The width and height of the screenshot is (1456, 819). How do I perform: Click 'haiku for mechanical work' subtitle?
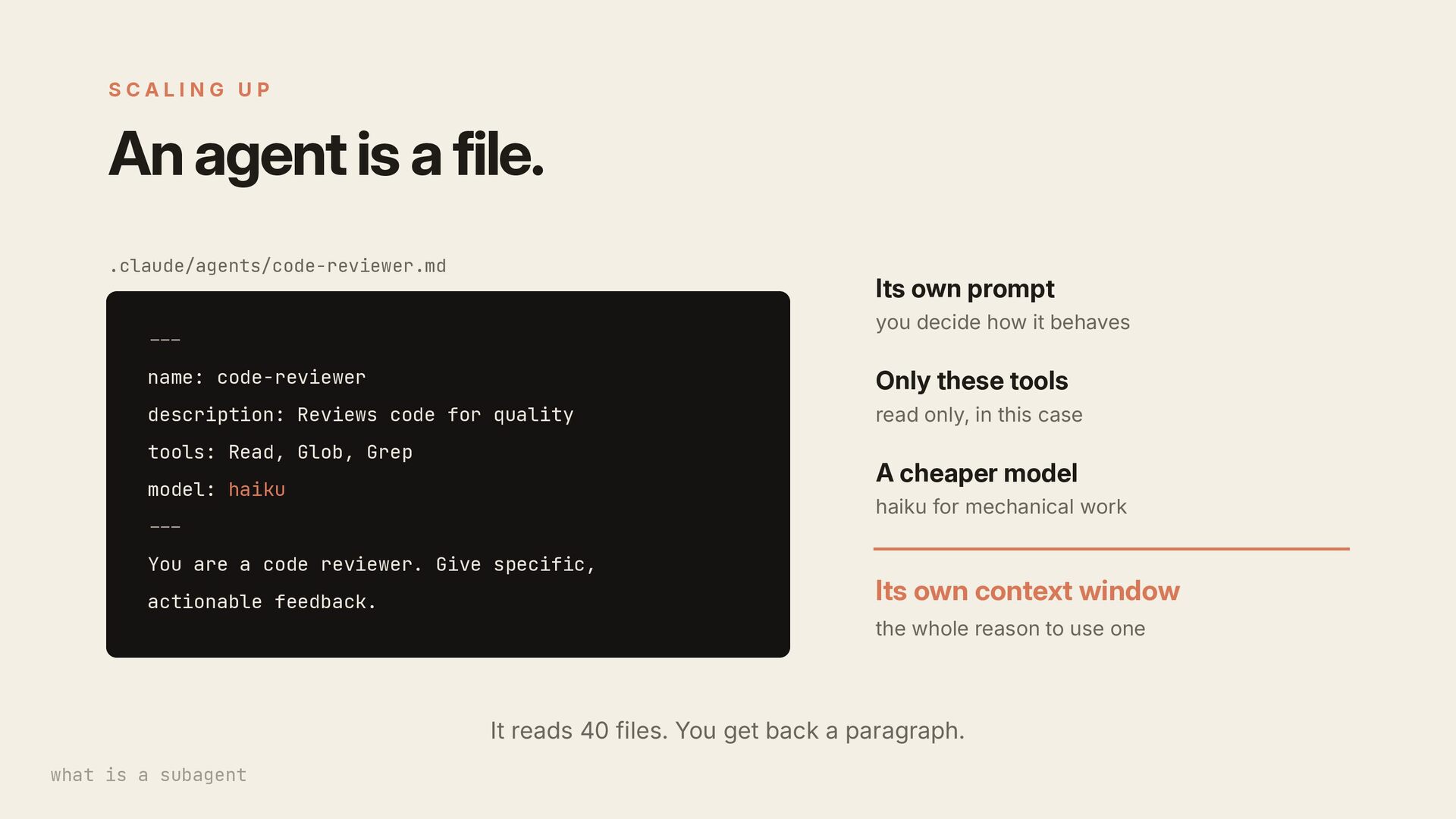tap(1001, 507)
